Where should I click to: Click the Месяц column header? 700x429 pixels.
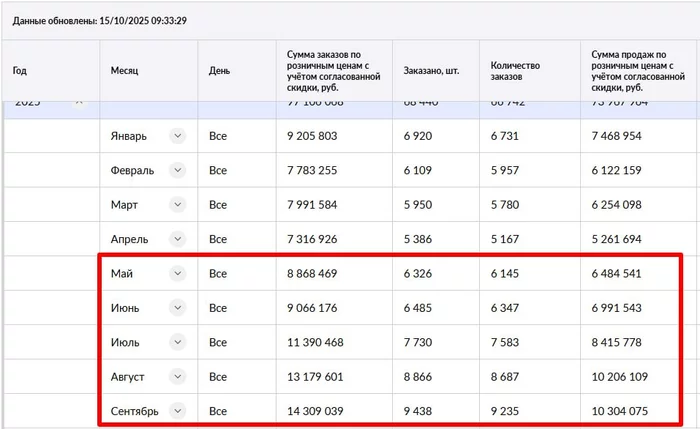pos(125,71)
